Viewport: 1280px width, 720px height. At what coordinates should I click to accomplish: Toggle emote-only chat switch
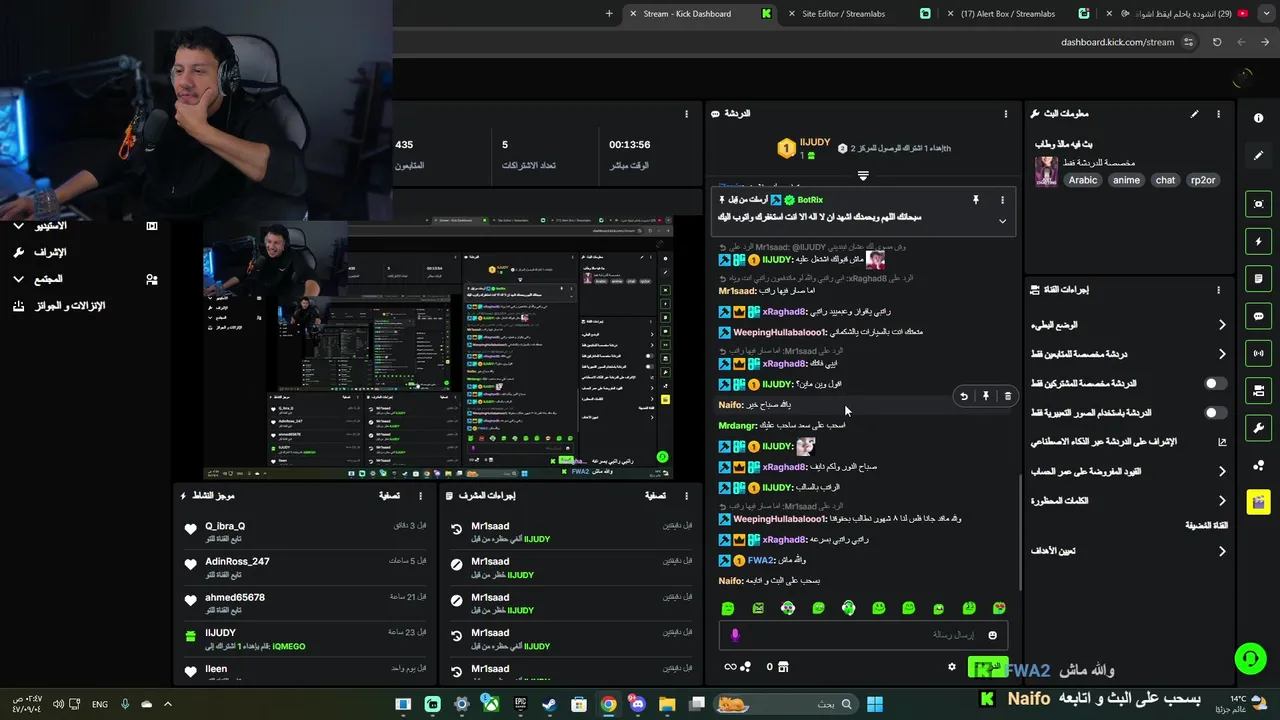coord(1215,412)
